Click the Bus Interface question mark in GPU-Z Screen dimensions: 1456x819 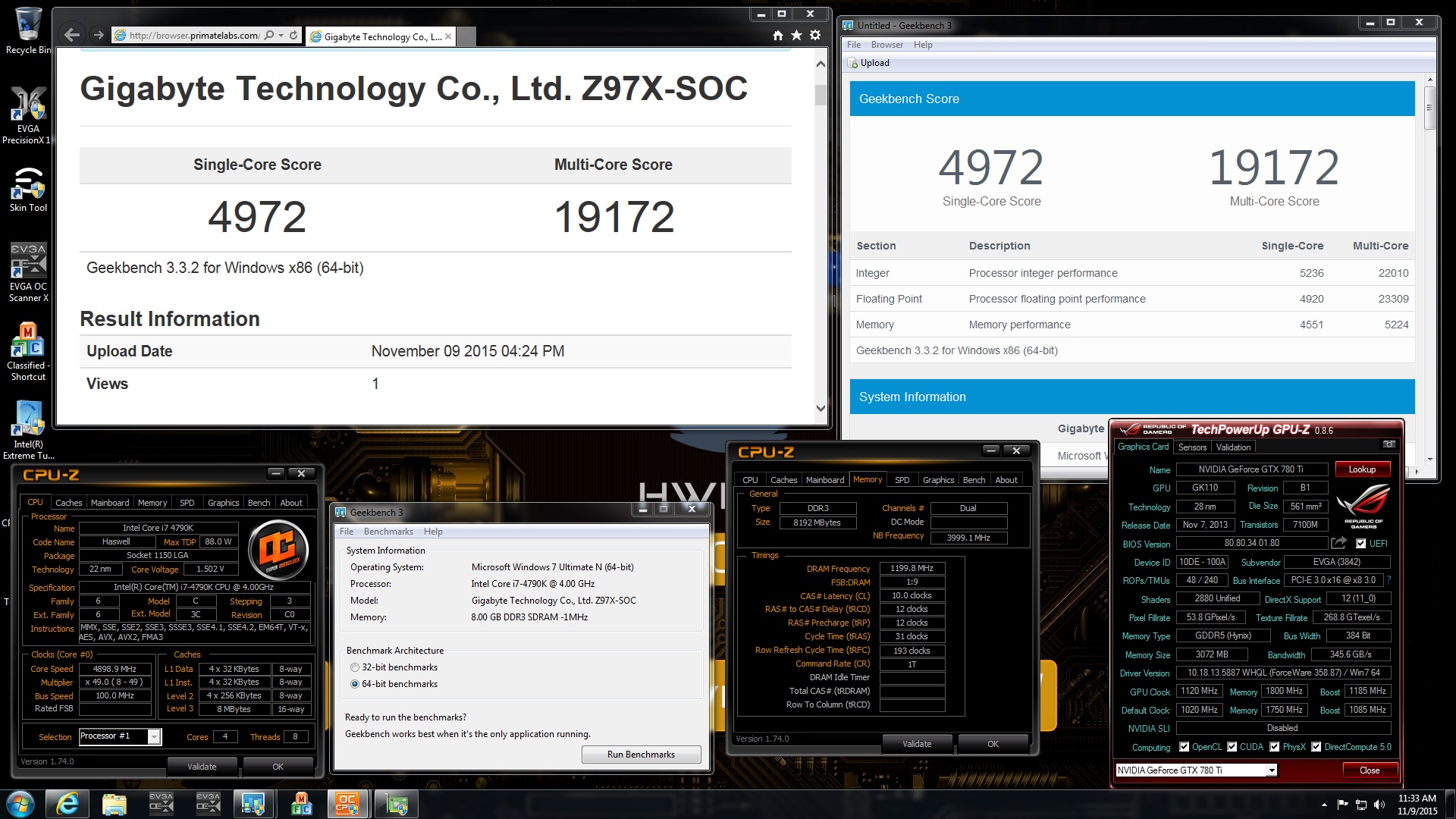click(x=1389, y=580)
